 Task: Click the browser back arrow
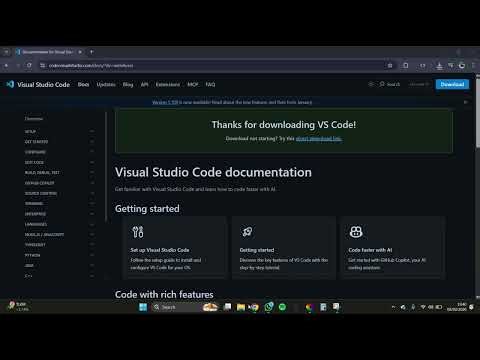coord(6,66)
